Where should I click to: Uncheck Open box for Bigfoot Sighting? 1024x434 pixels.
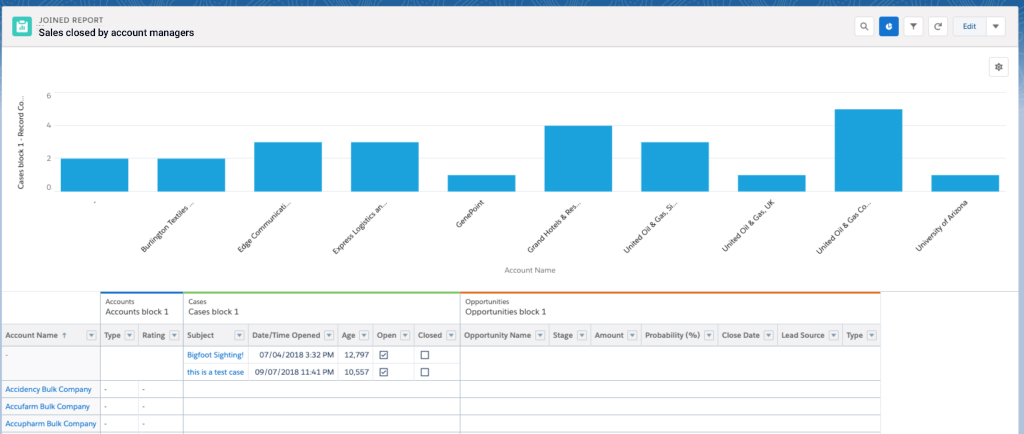click(384, 355)
